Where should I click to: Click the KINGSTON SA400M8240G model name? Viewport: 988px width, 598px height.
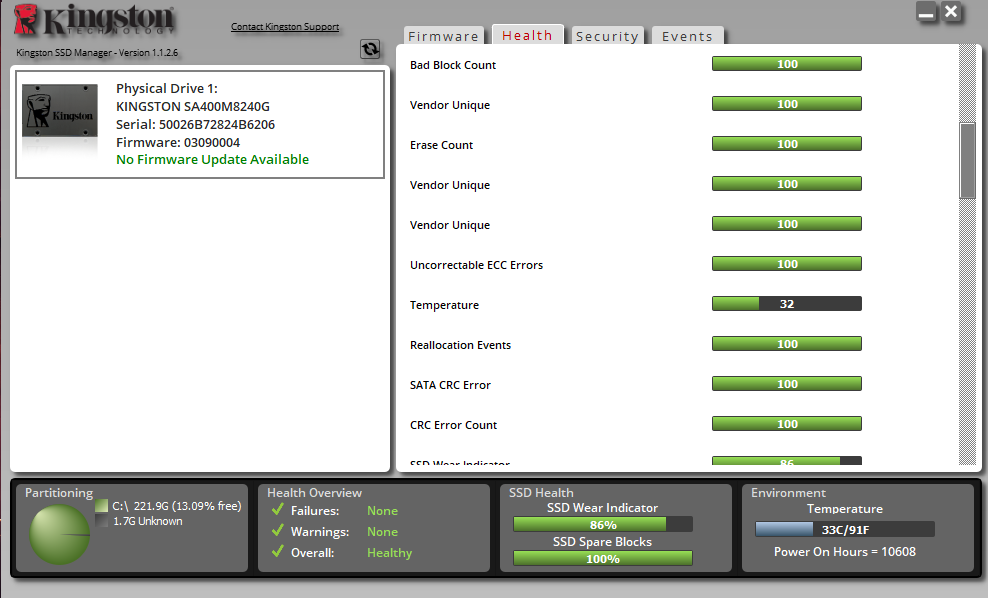(193, 106)
